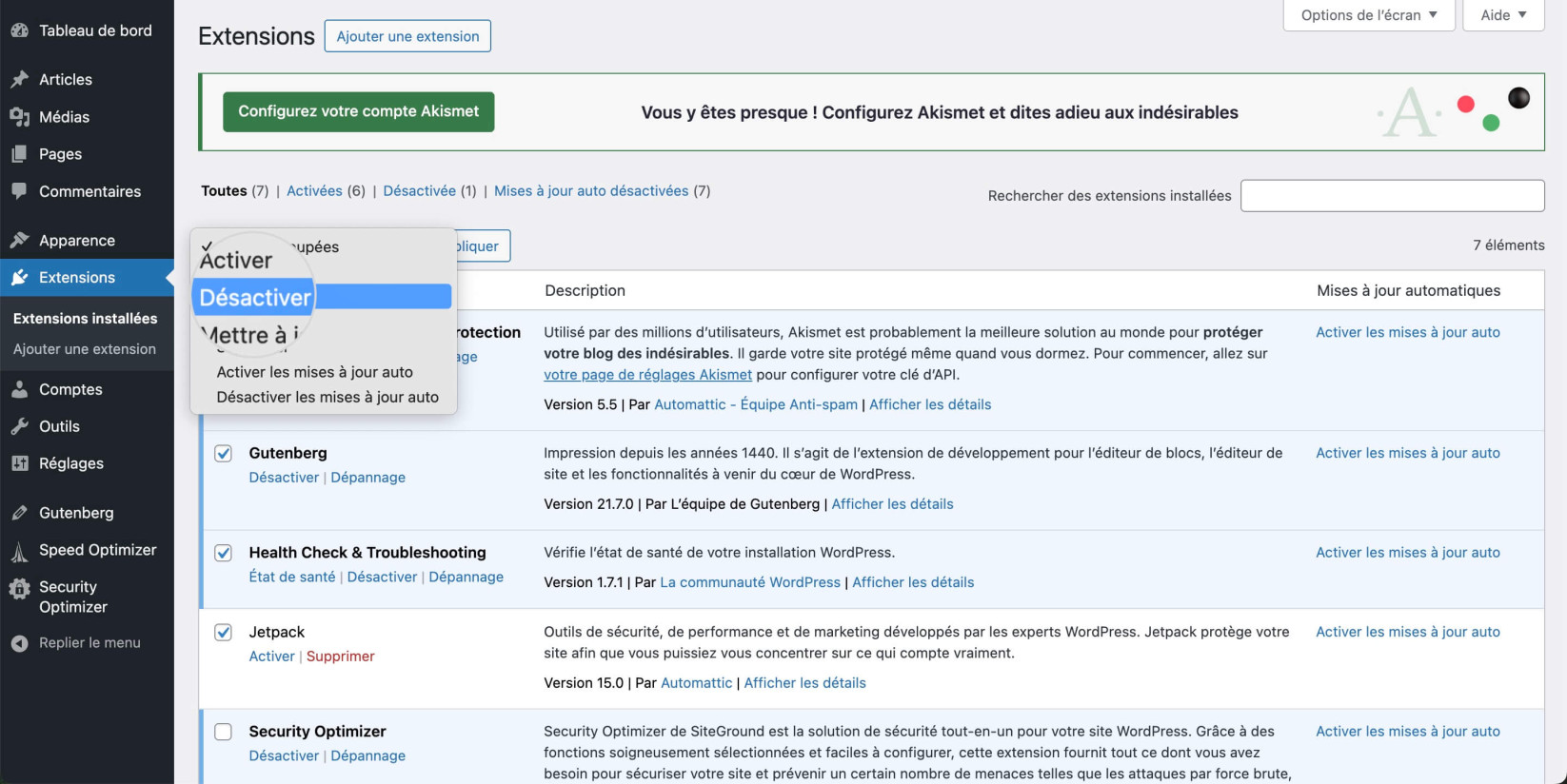Click the Médias icon in sidebar
Screen dimensions: 1567x784
(19, 117)
